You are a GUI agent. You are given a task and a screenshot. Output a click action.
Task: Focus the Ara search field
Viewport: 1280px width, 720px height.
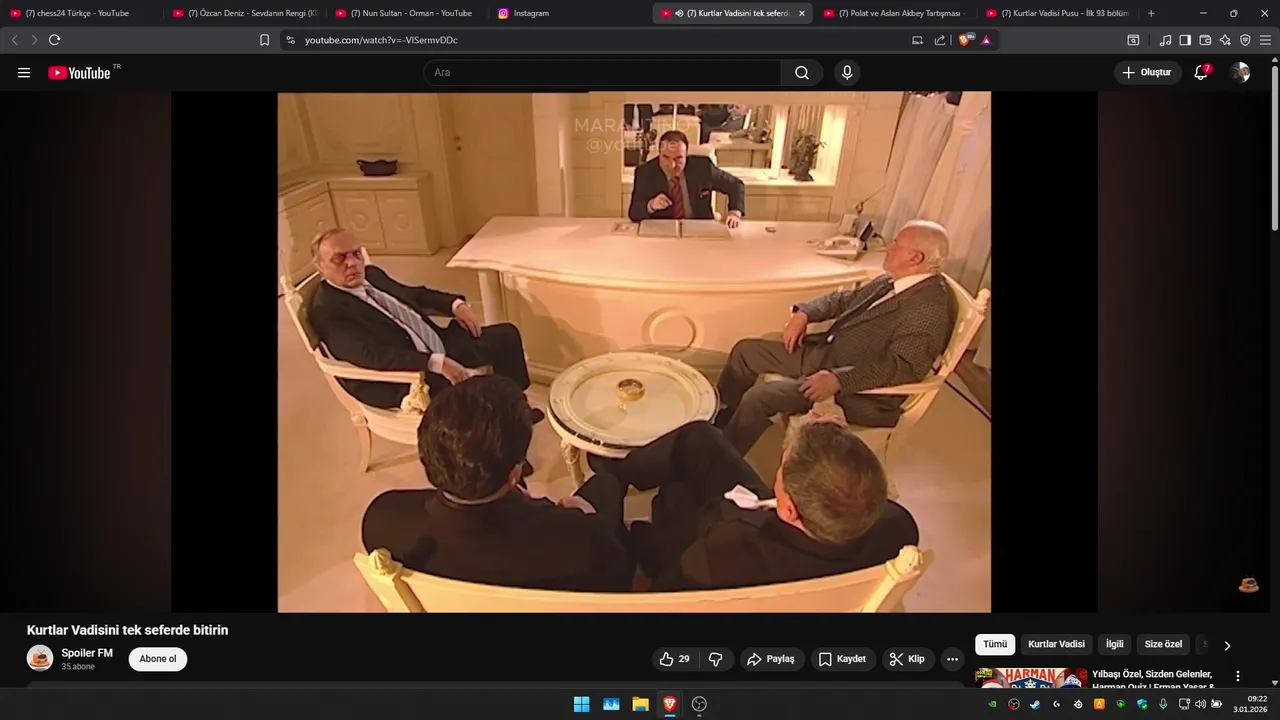point(602,73)
